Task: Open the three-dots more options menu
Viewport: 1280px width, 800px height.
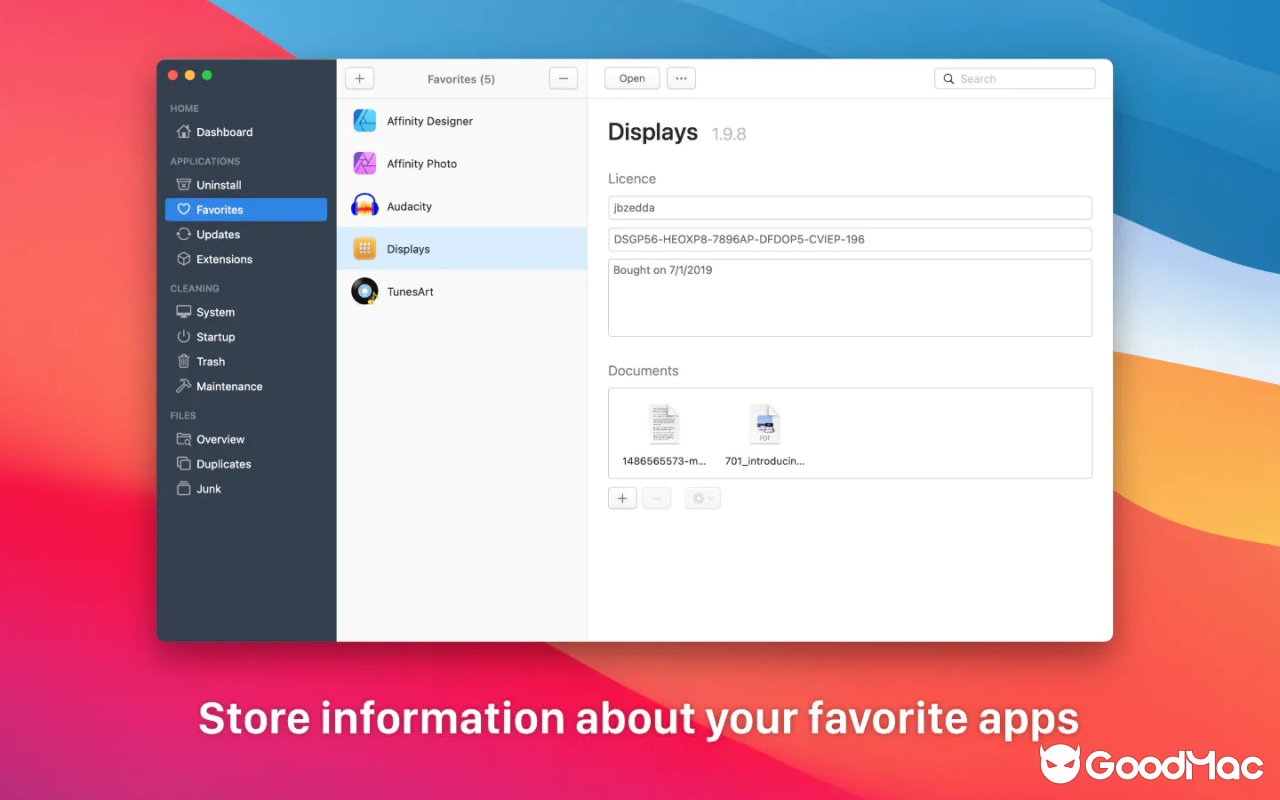Action: (x=681, y=79)
